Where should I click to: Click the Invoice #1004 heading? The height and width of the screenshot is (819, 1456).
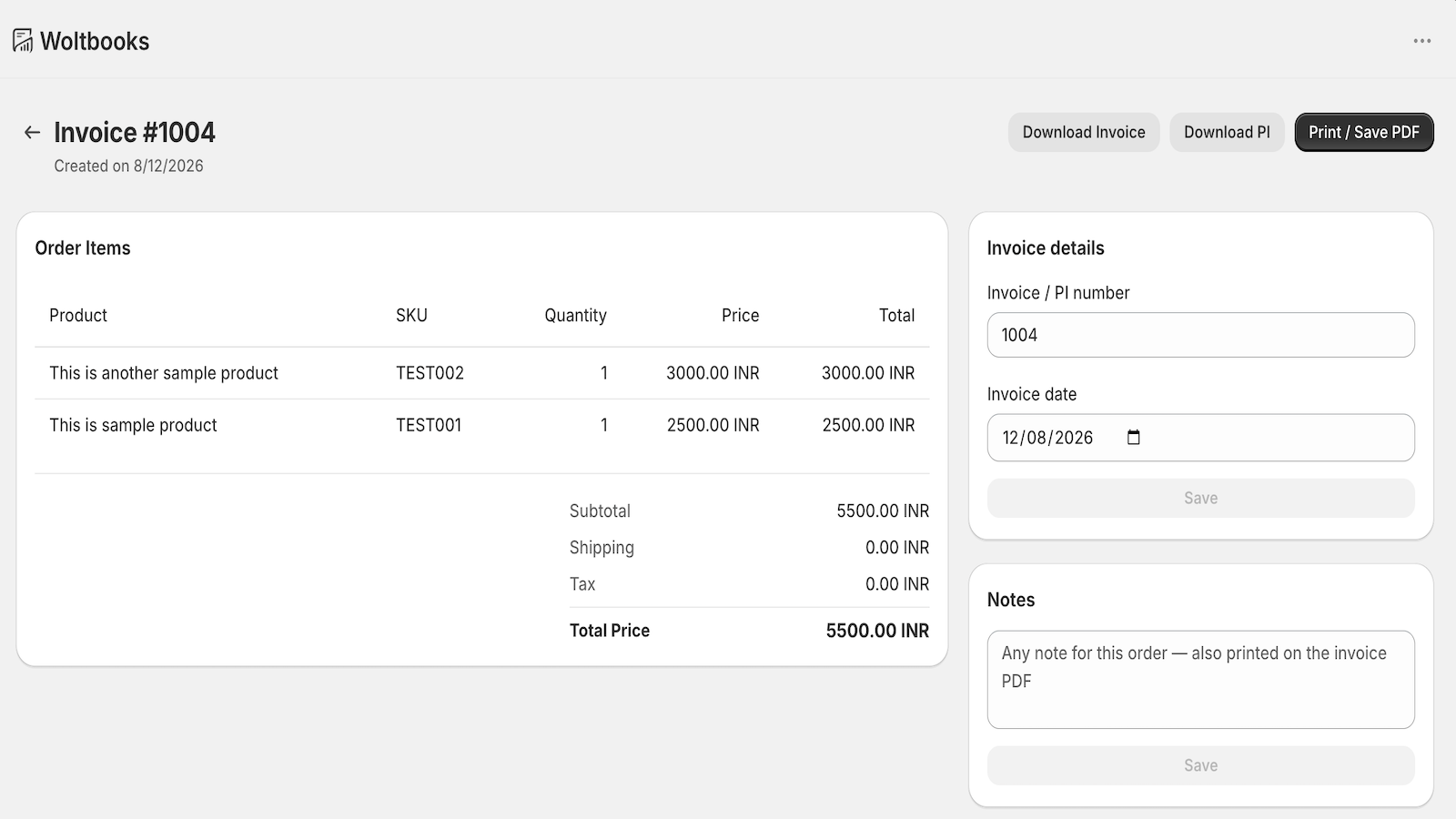click(135, 133)
